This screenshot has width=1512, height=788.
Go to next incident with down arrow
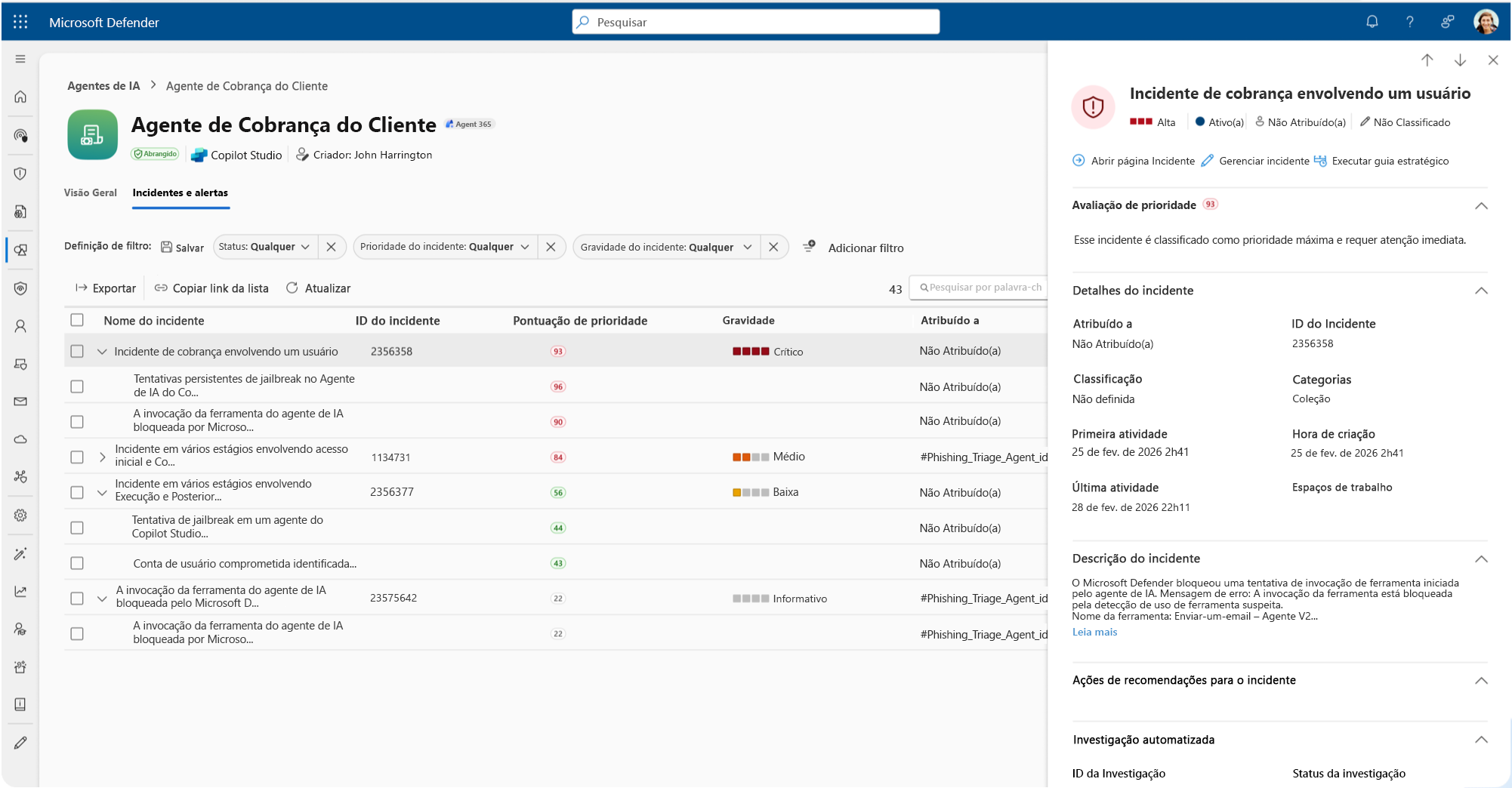[1460, 60]
